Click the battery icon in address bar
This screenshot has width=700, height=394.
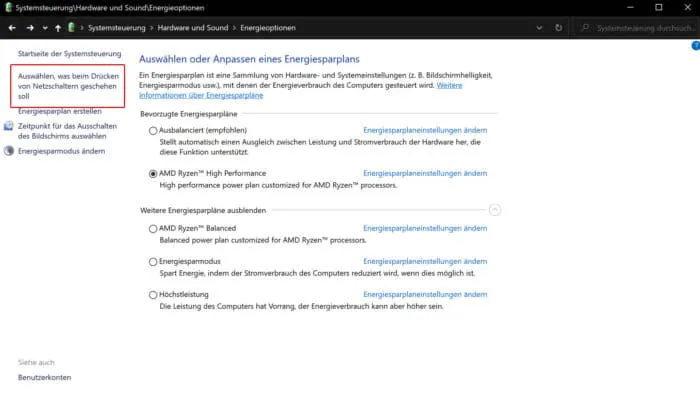click(71, 27)
